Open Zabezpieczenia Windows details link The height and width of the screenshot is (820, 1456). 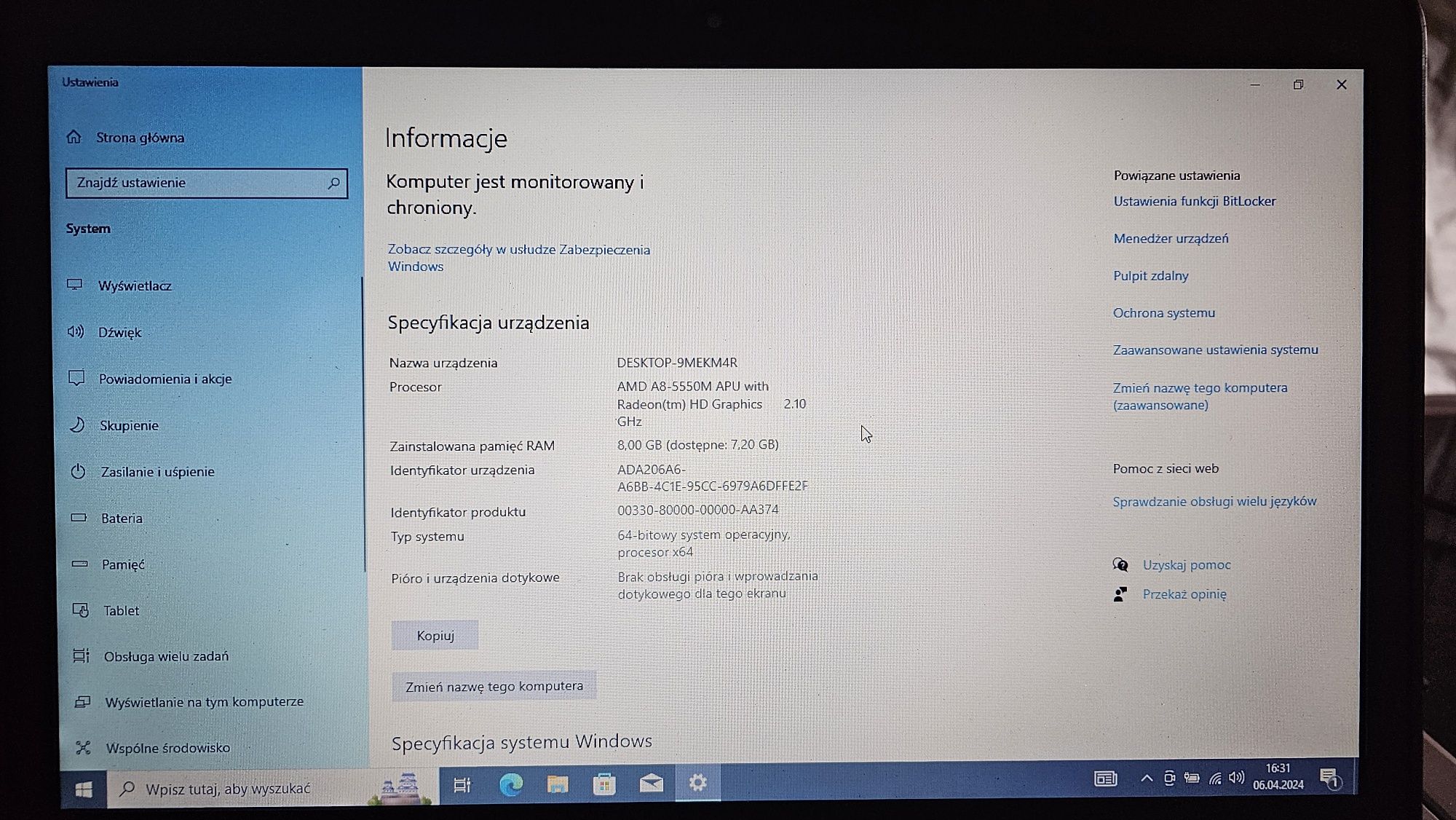pos(518,258)
